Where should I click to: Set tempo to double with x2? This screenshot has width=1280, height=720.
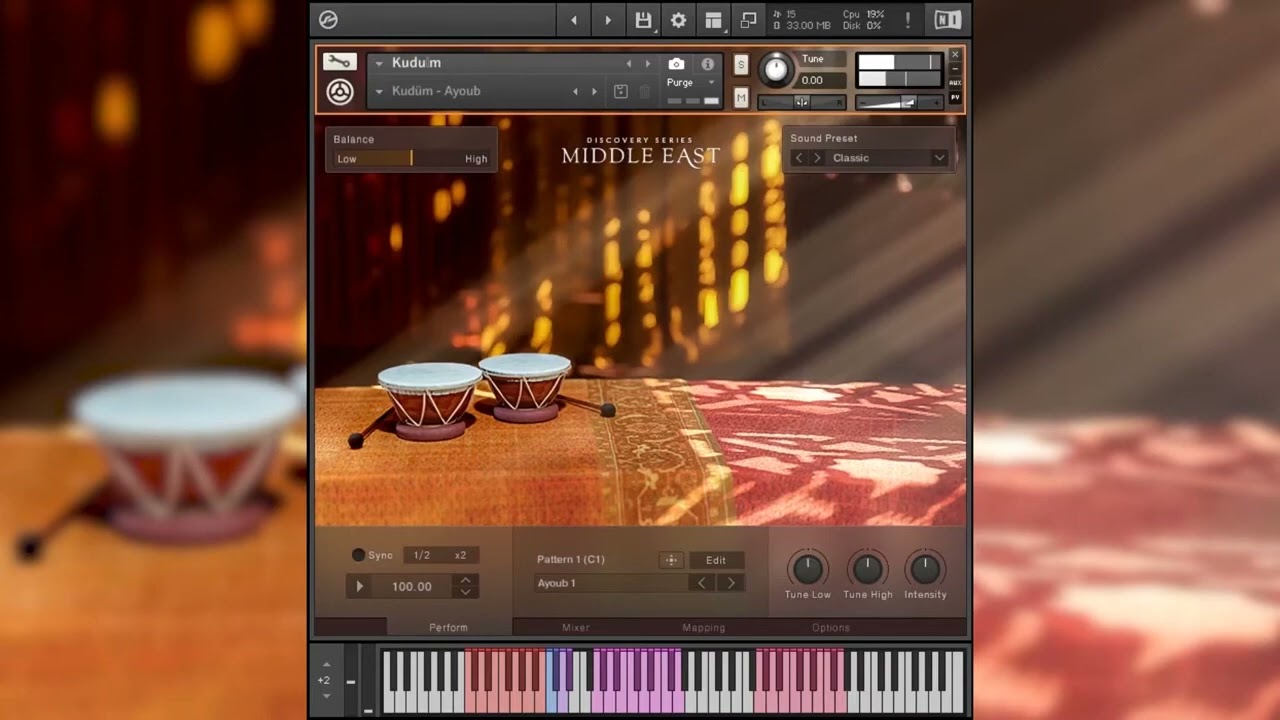460,555
